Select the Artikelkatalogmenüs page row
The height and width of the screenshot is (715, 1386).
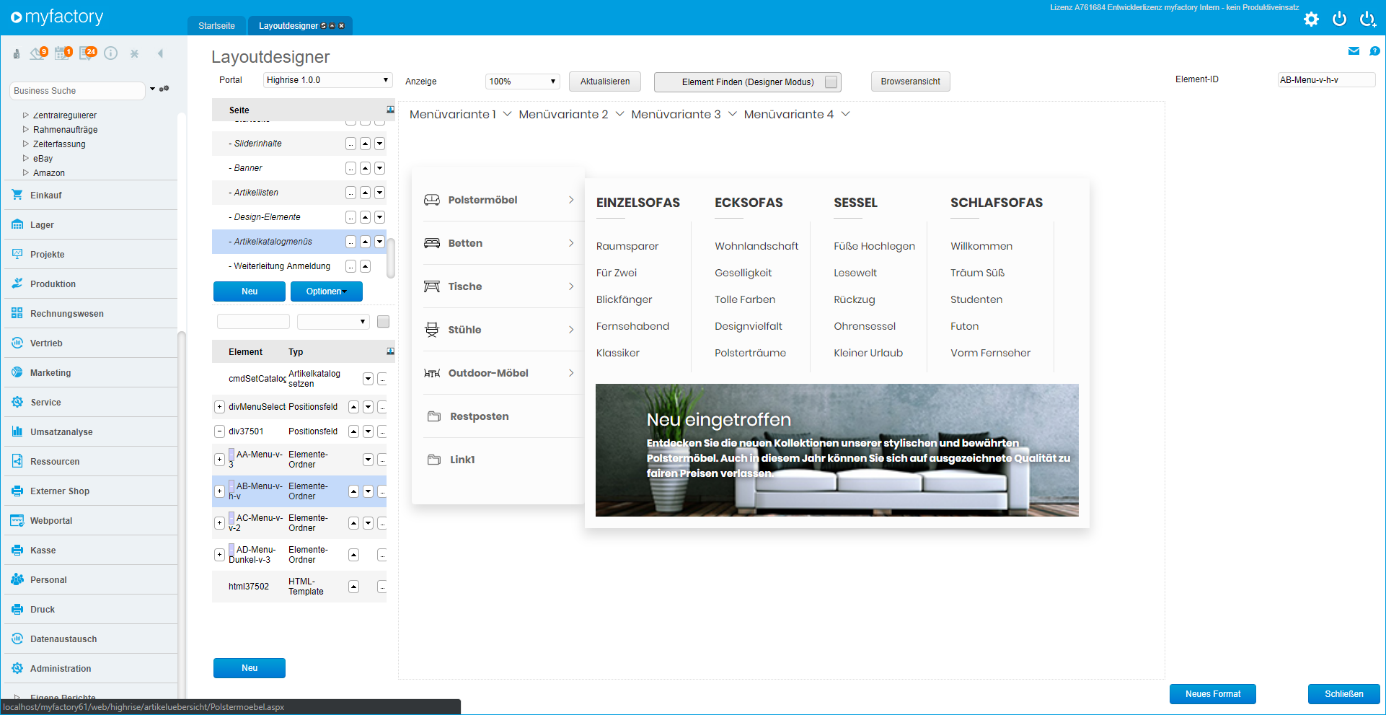tap(299, 241)
